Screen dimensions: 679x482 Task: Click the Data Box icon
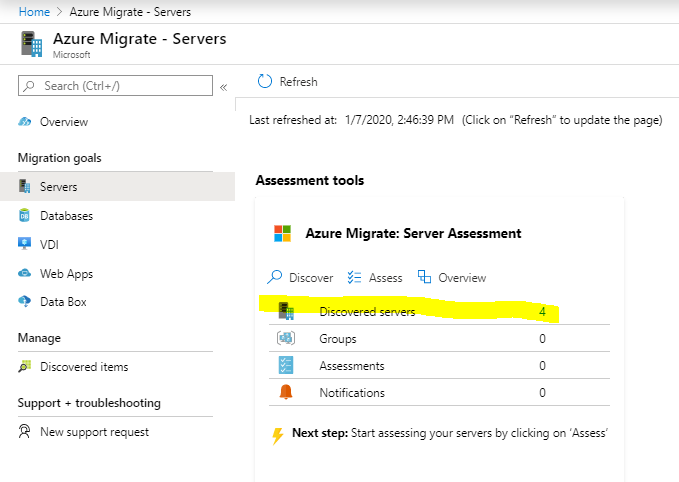tap(25, 301)
